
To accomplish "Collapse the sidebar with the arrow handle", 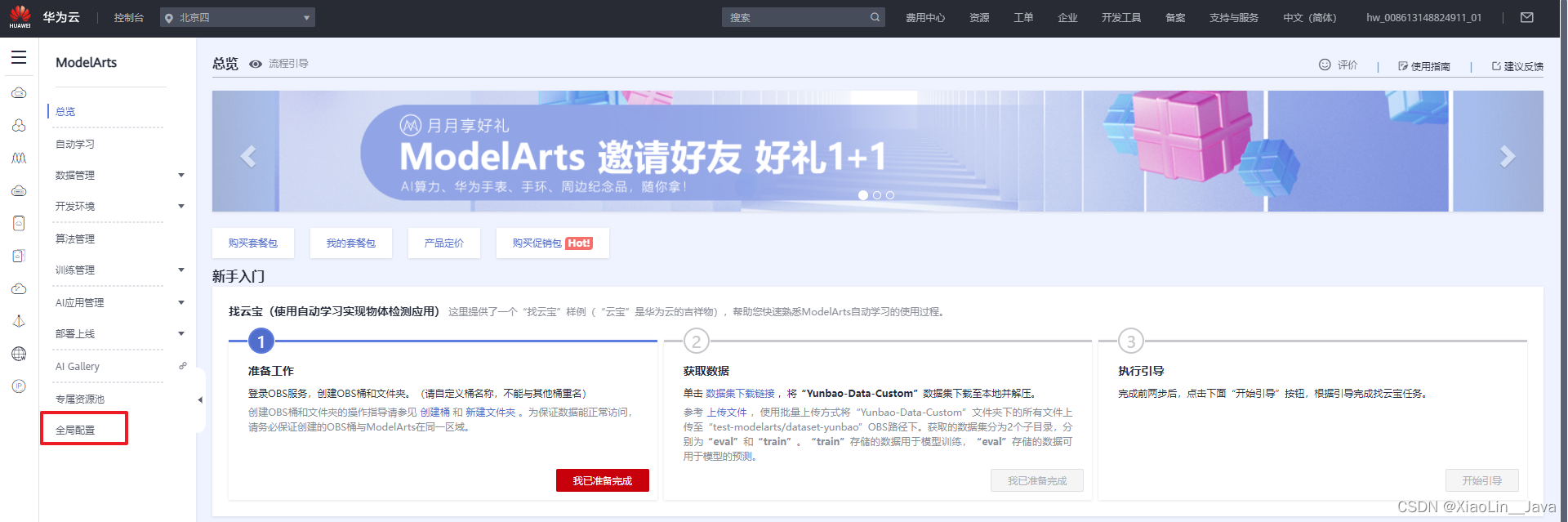I will click(200, 400).
